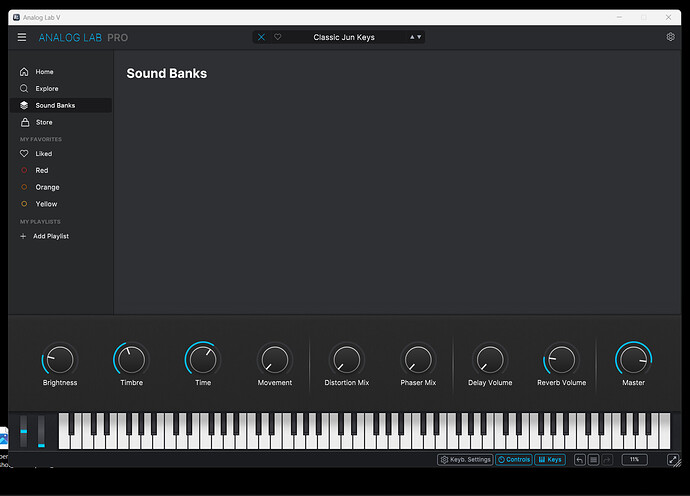
Task: Like preset using heart icon in header
Action: tap(278, 37)
